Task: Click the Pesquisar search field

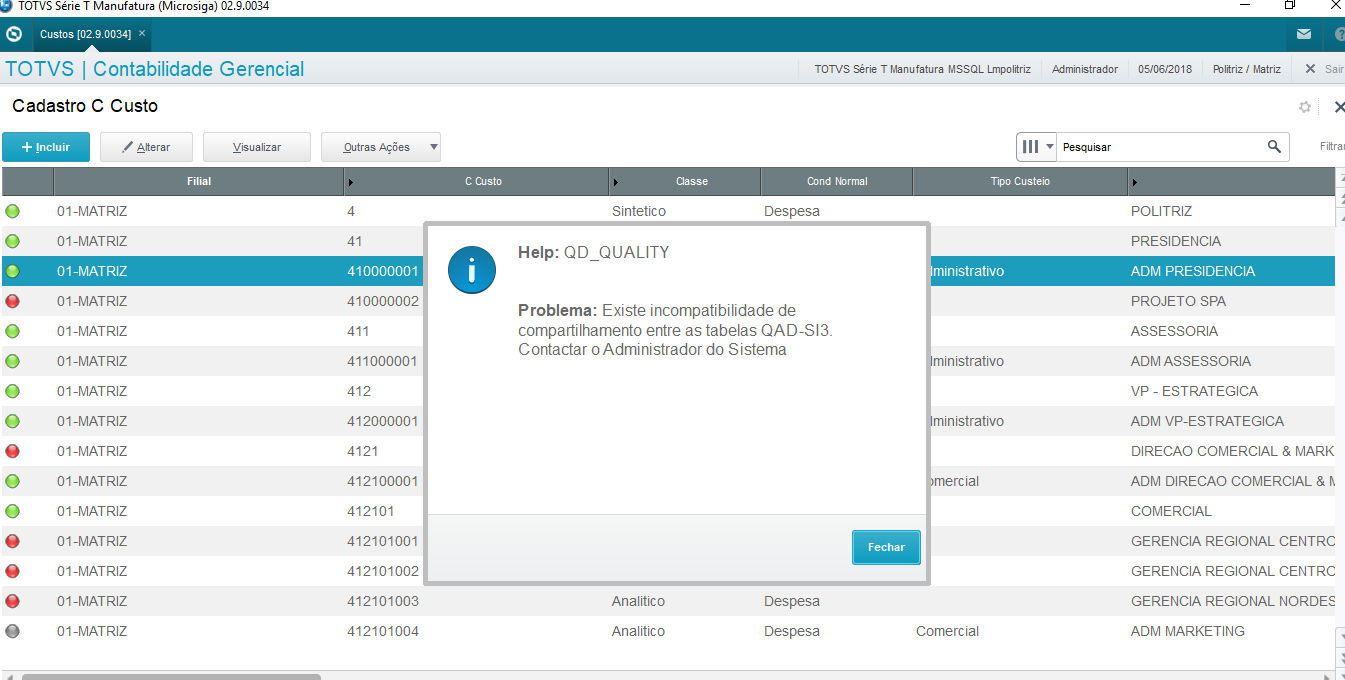Action: 1162,147
